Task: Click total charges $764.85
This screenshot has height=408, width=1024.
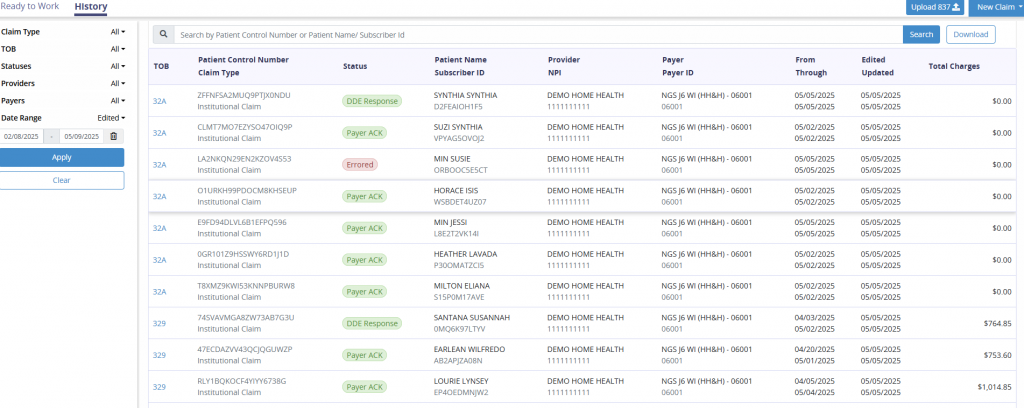Action: click(998, 323)
